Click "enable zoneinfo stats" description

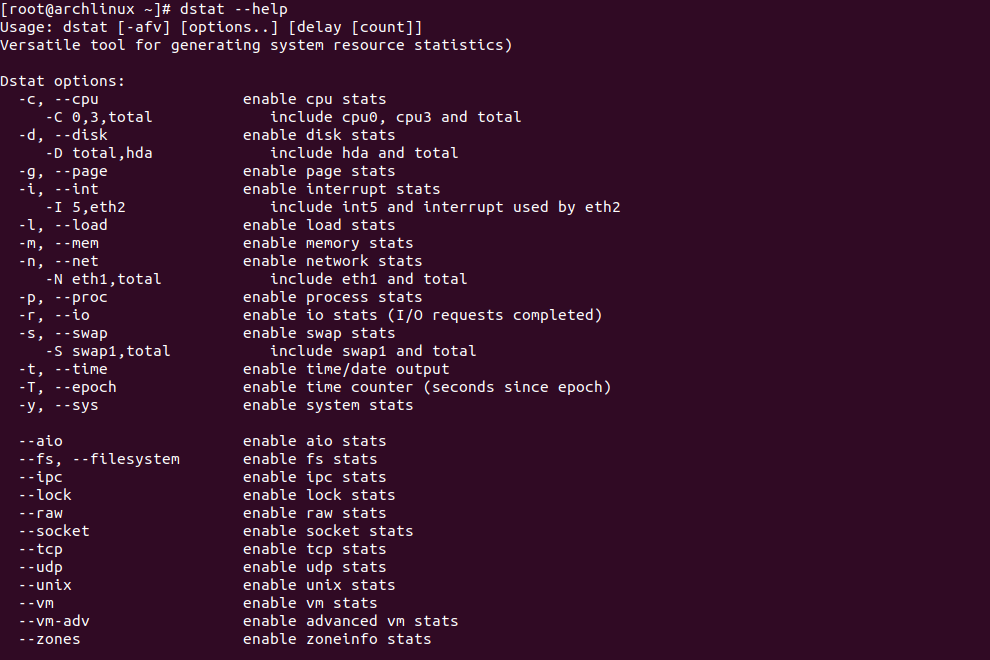click(337, 639)
